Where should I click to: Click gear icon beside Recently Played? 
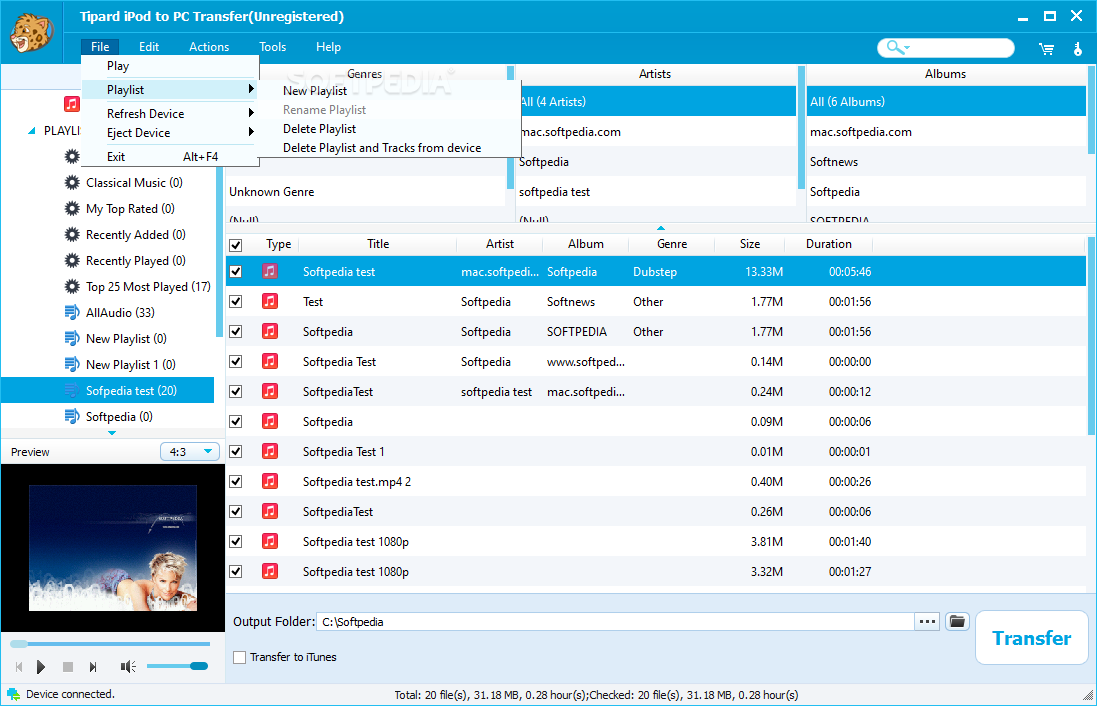point(72,260)
